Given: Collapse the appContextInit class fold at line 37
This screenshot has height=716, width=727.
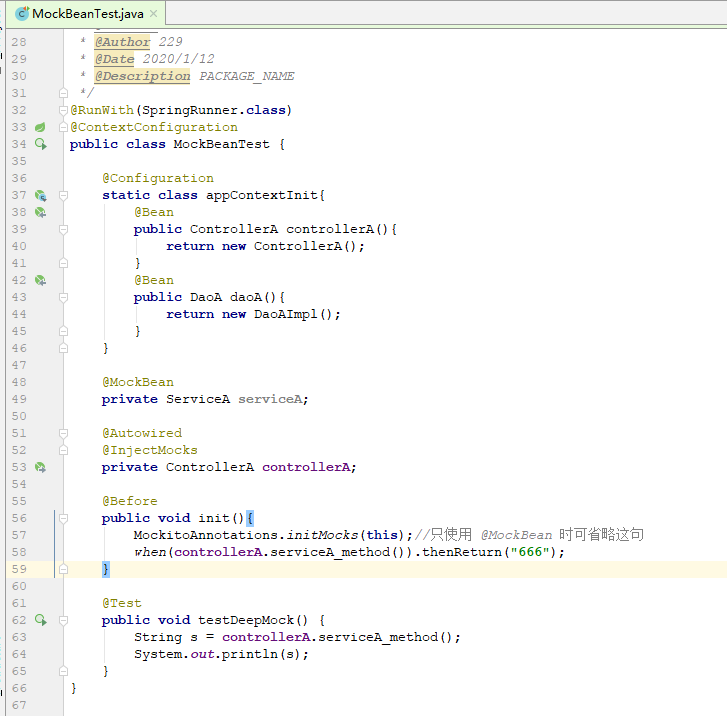Looking at the screenshot, I should 64,195.
